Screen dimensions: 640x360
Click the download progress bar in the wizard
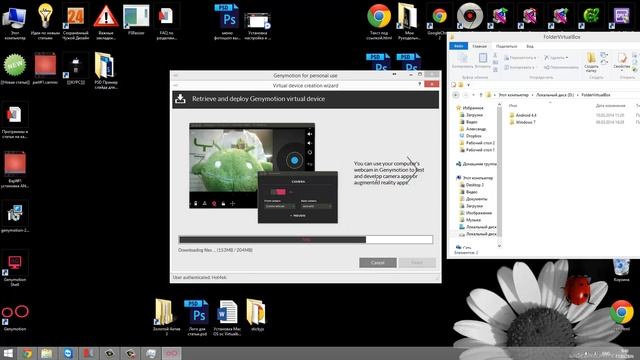[x=306, y=240]
